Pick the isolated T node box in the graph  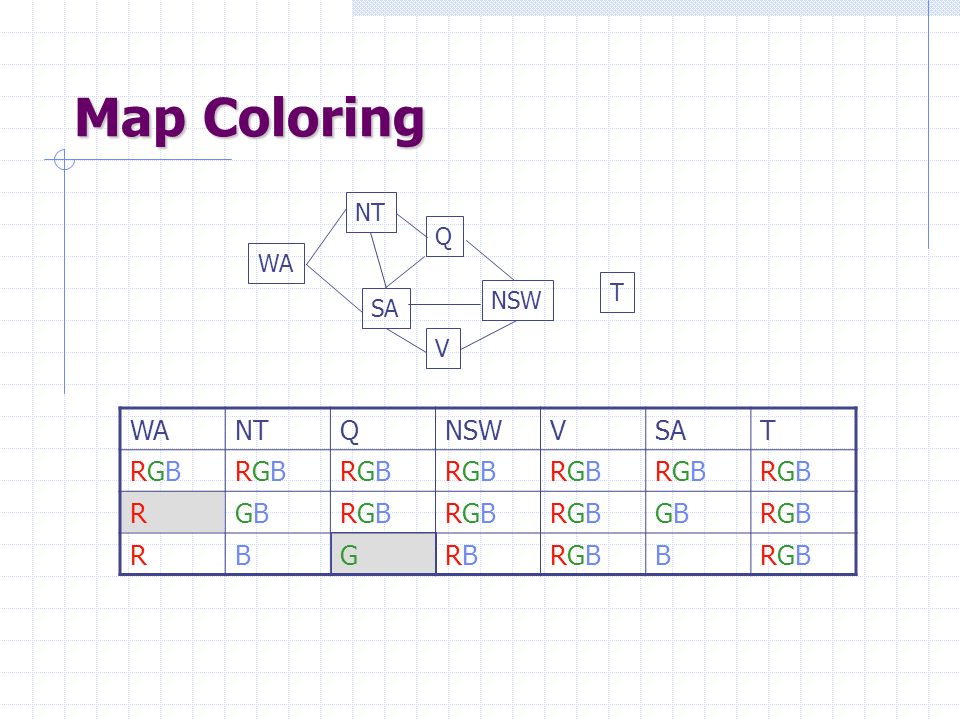617,293
